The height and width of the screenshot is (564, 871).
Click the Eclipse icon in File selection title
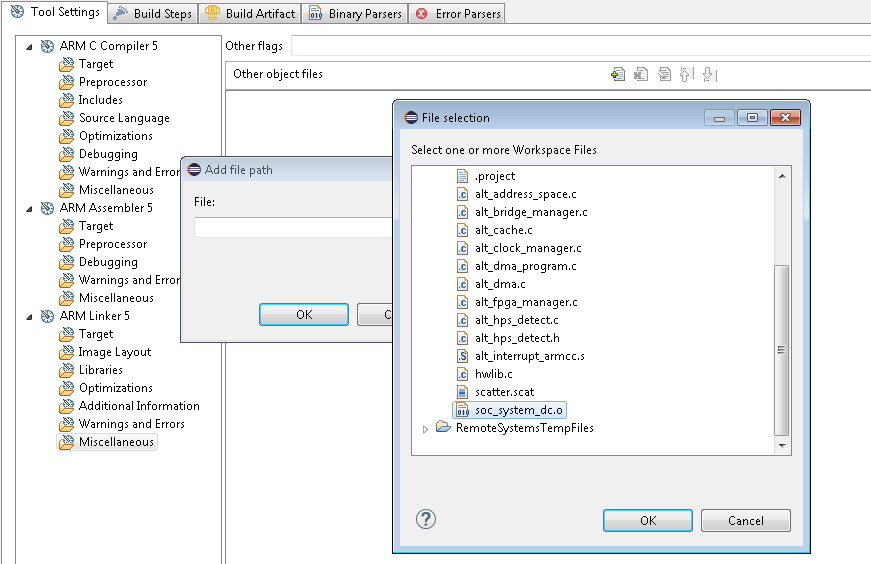coord(411,117)
